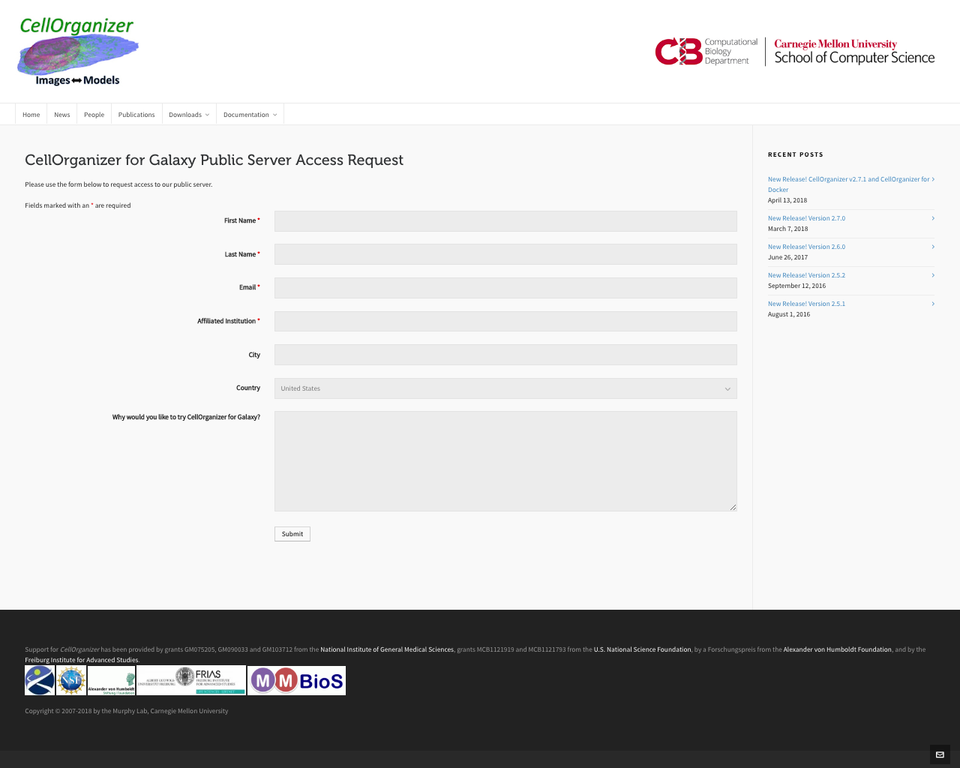Click the chevron beside the Version 2.5.1 post
The height and width of the screenshot is (768, 960).
[933, 304]
